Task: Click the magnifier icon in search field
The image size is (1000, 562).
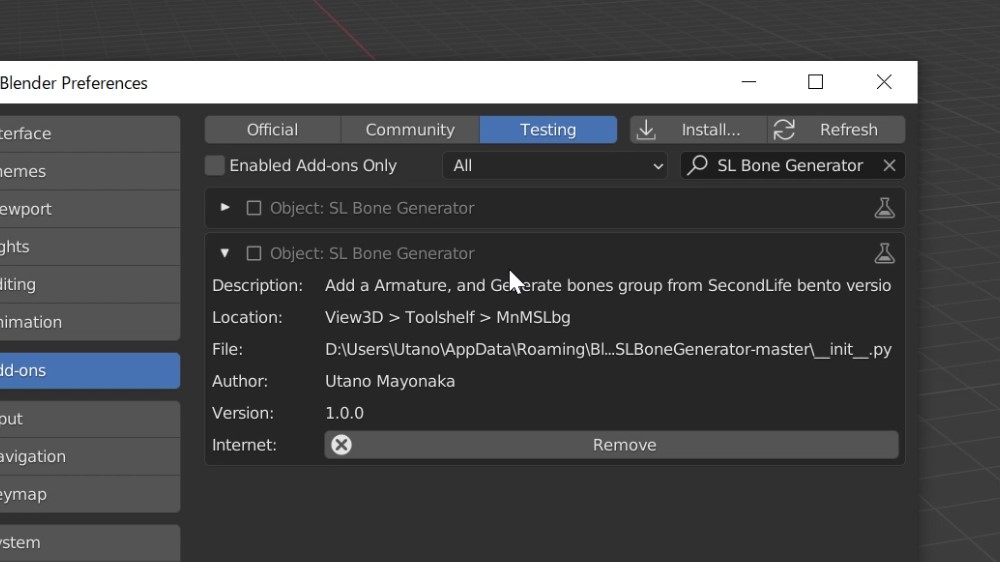Action: coord(698,165)
